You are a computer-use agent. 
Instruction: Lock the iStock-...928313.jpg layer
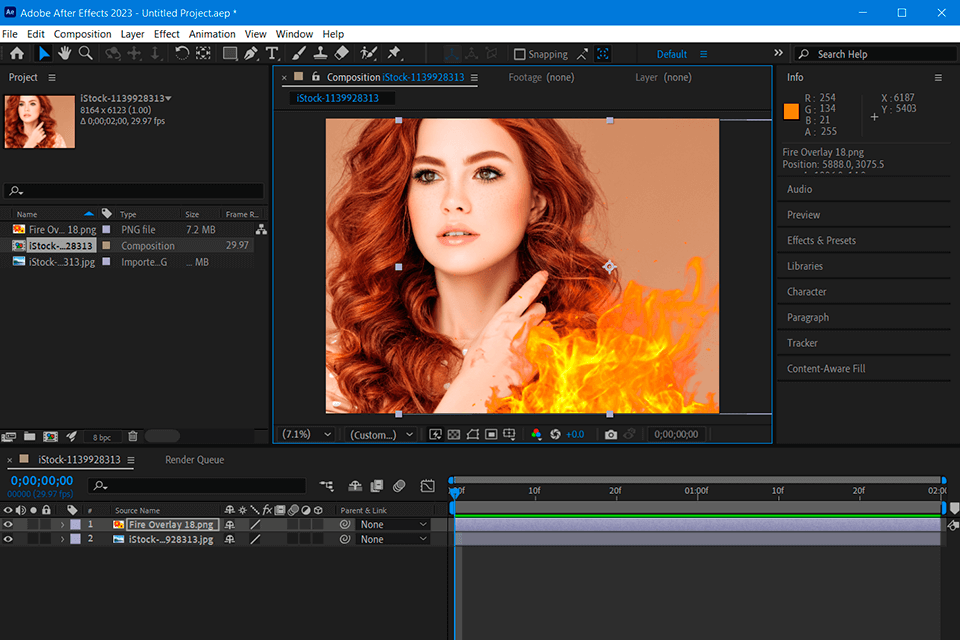47,539
